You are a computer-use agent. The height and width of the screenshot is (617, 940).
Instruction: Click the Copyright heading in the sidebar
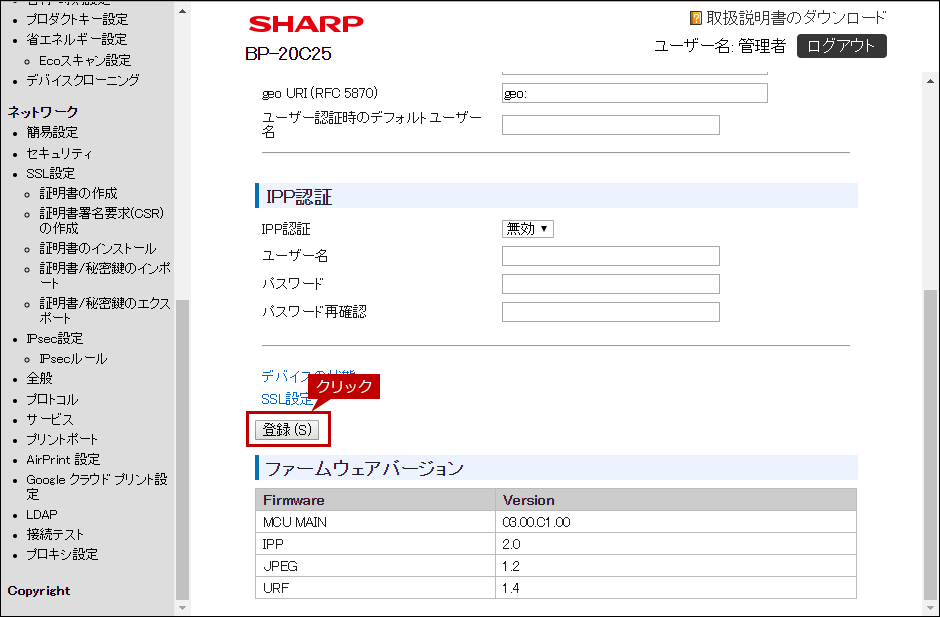click(39, 591)
